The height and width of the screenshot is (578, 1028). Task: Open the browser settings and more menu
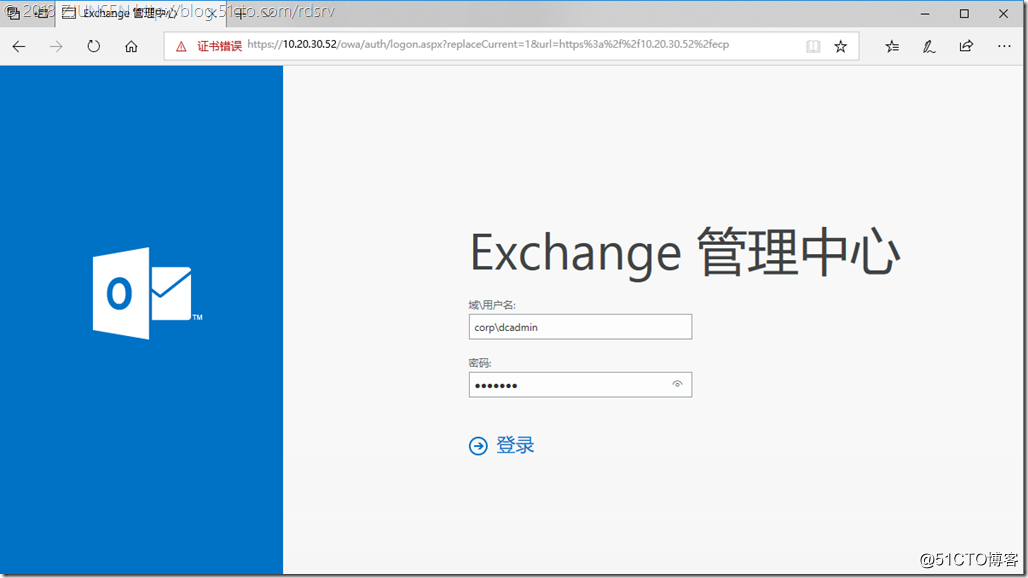coord(1004,47)
